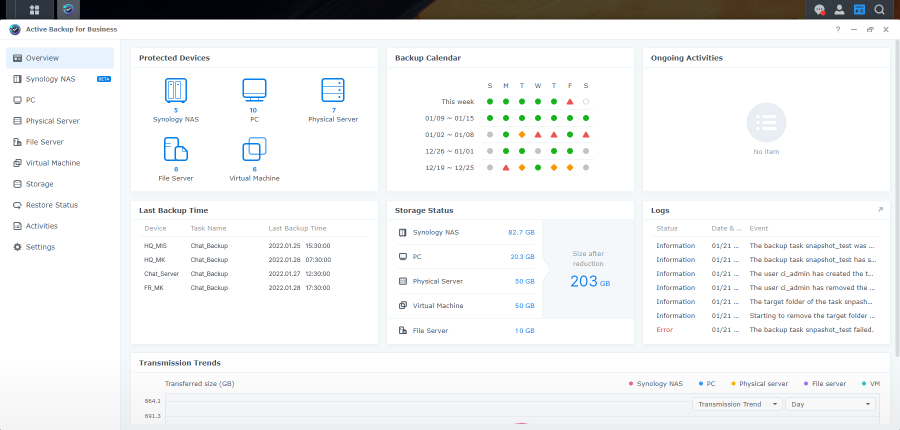Click 'Starting to remove the target folder' log

click(x=812, y=316)
